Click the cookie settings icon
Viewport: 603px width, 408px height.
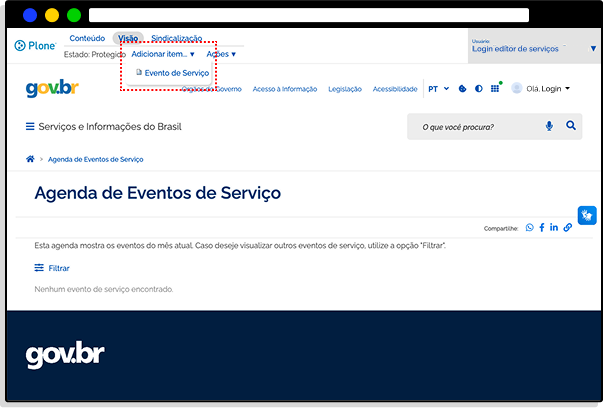click(x=462, y=89)
